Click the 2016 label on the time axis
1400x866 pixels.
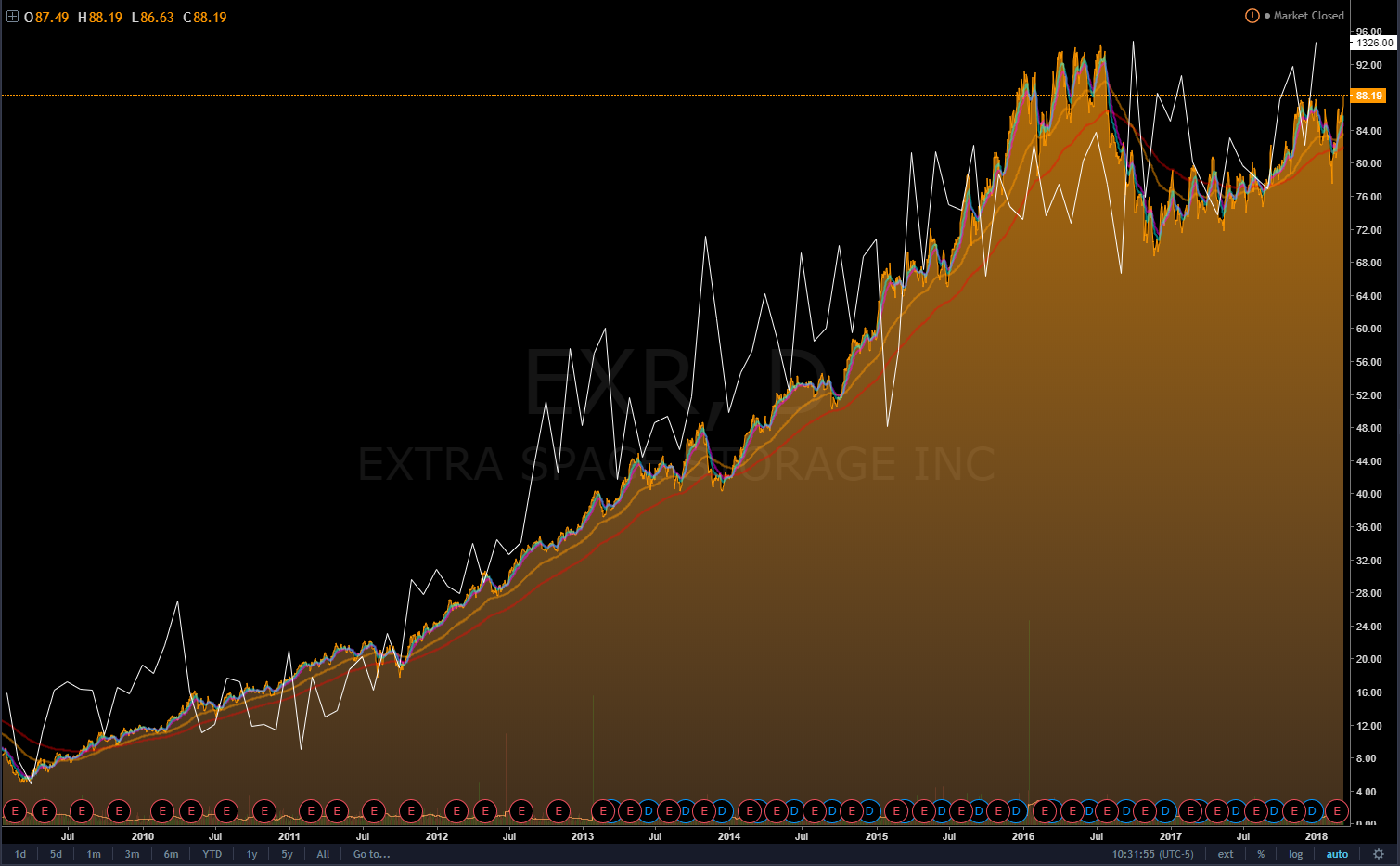coord(1023,836)
